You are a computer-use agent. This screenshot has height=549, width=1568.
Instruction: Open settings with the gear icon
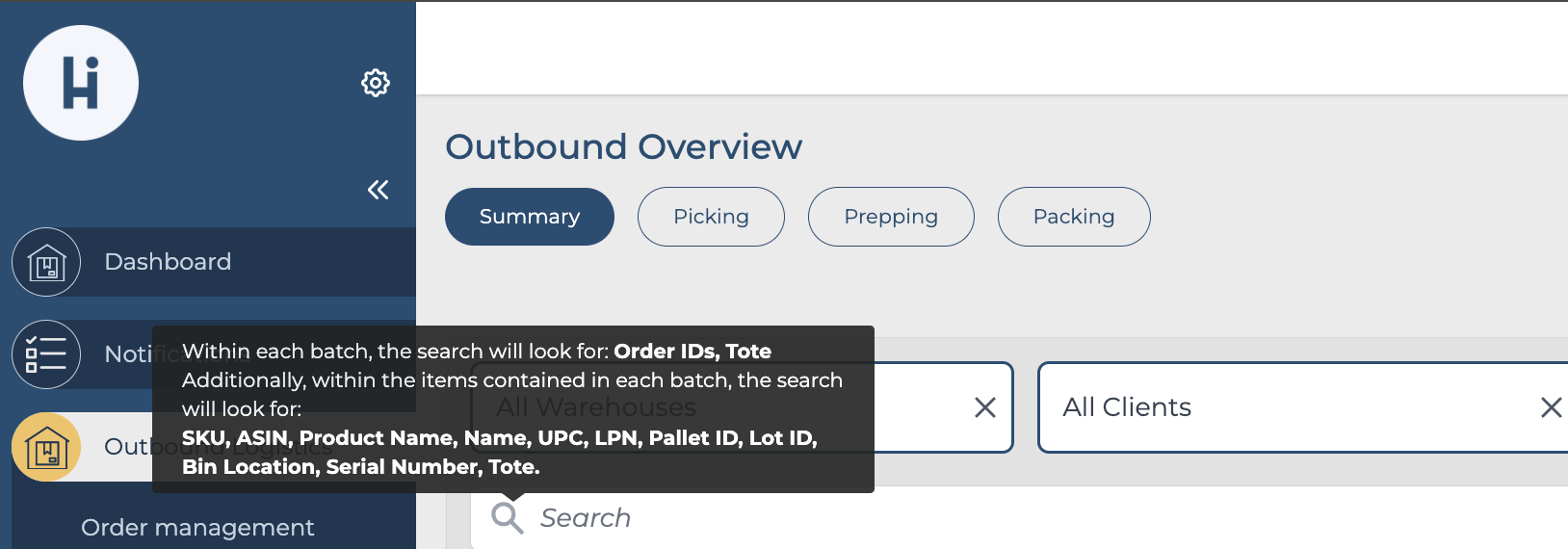(376, 83)
